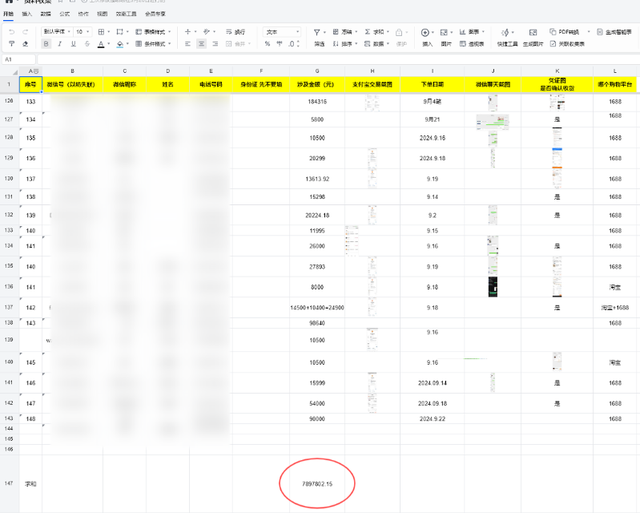Select row header 147
The width and height of the screenshot is (640, 513).
point(9,483)
